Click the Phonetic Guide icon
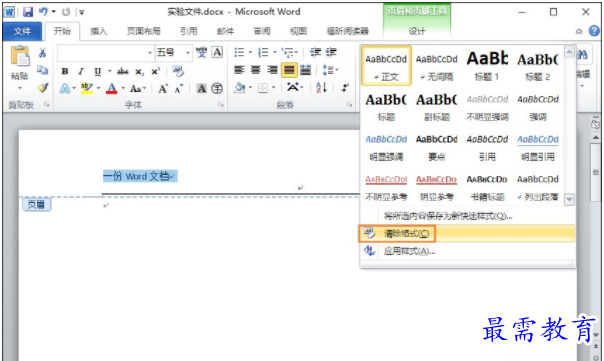 201,52
